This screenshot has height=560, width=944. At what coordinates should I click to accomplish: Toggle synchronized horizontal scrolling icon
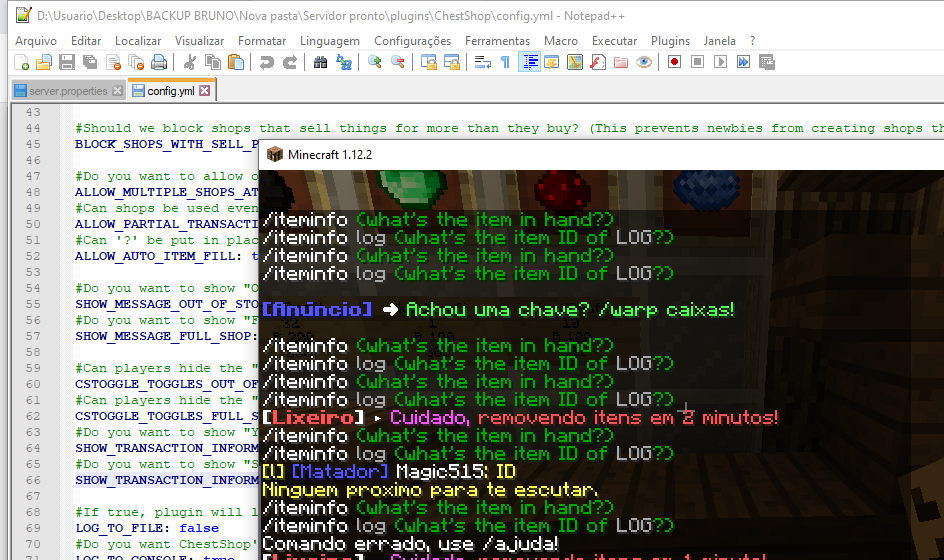point(452,62)
